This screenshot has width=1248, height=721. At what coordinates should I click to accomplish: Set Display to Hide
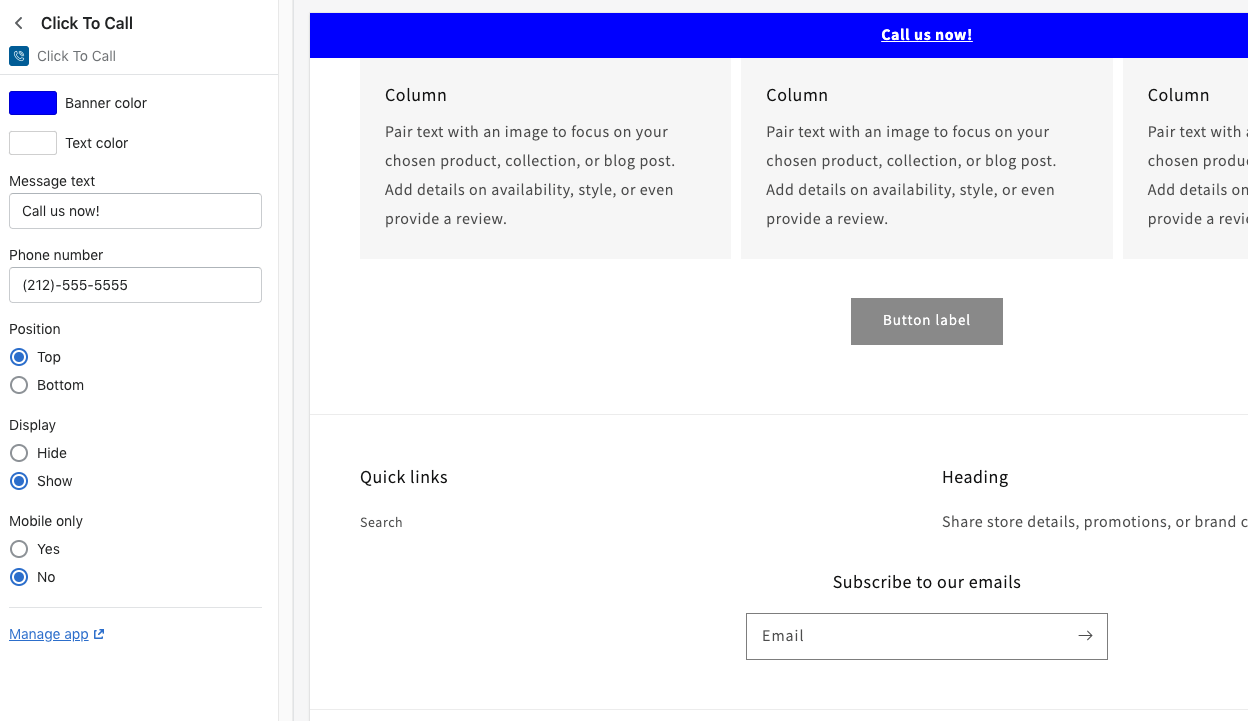(x=18, y=453)
